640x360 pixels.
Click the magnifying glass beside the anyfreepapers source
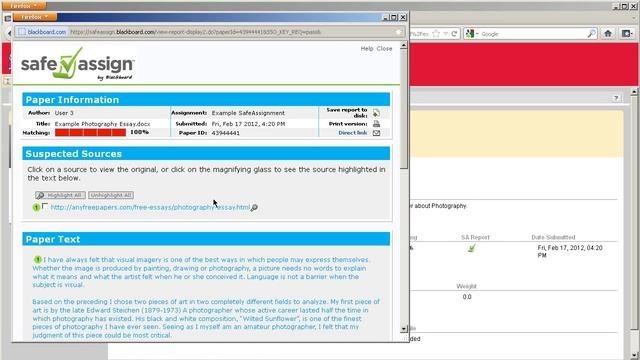coord(254,207)
